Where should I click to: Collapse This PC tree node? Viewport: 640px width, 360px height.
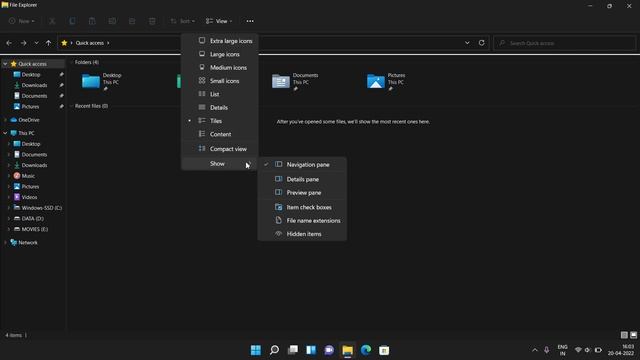pos(5,133)
